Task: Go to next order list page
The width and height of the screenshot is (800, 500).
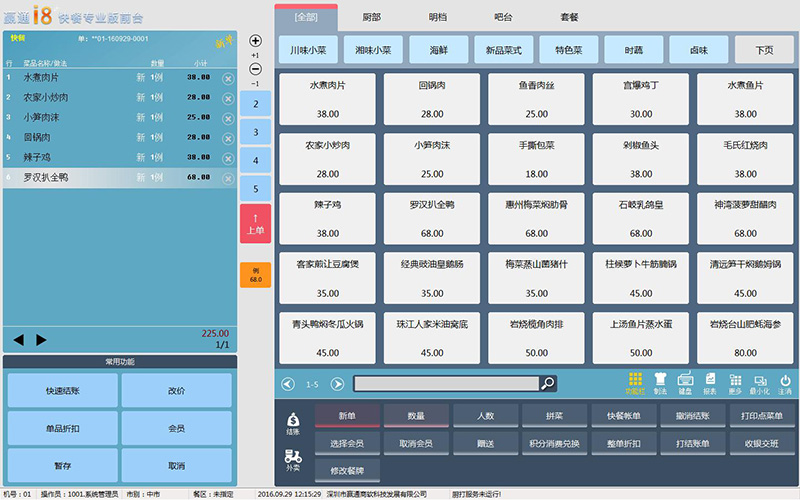Action: tap(41, 339)
